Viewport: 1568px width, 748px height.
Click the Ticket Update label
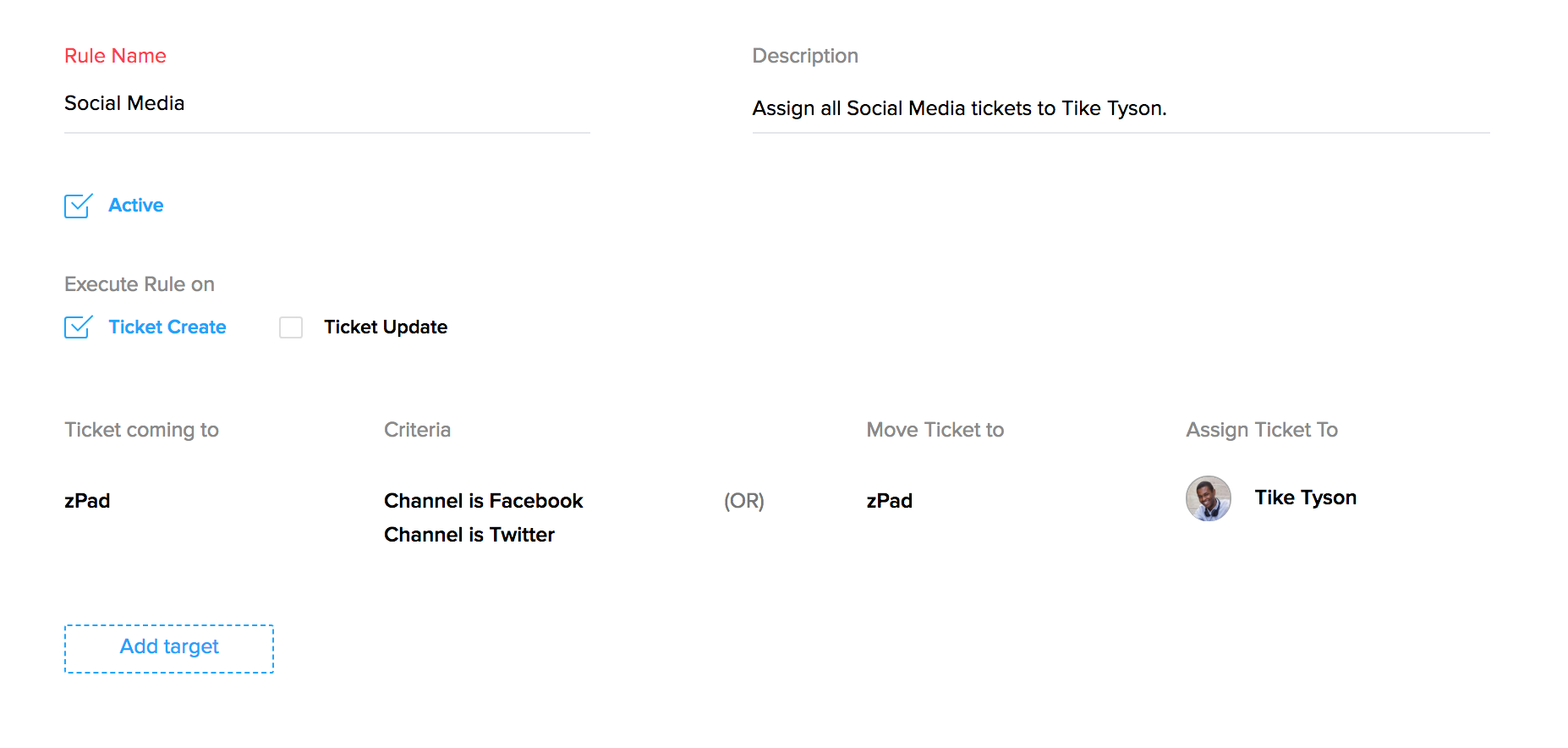pos(386,327)
